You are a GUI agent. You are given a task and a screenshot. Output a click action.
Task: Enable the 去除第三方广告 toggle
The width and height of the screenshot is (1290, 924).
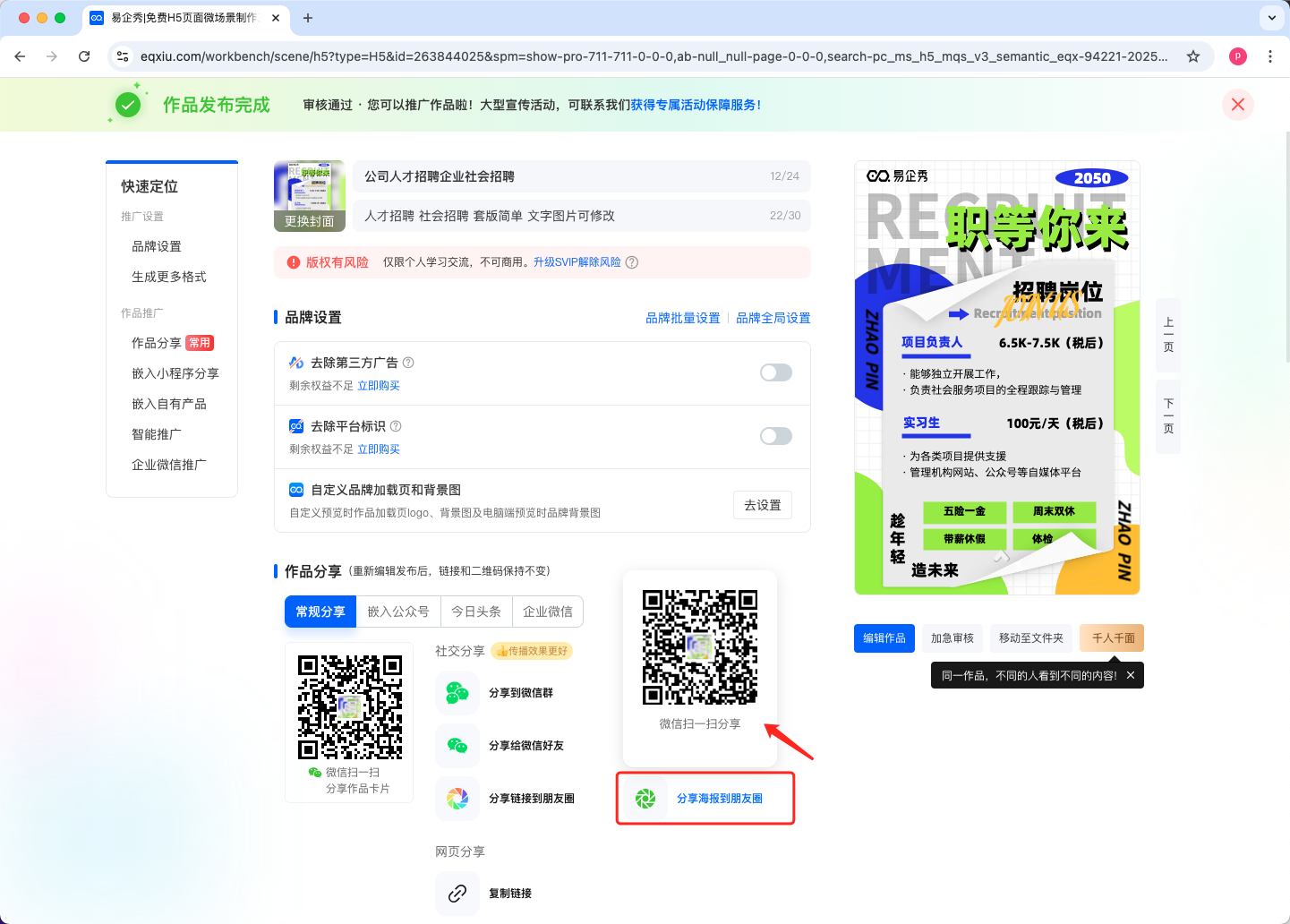click(775, 372)
